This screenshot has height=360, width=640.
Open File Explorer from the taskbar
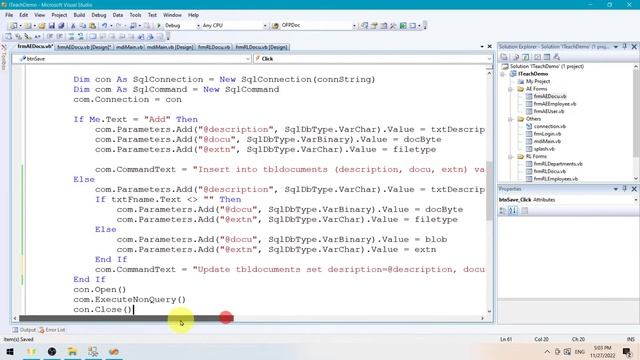pyautogui.click(x=72, y=351)
